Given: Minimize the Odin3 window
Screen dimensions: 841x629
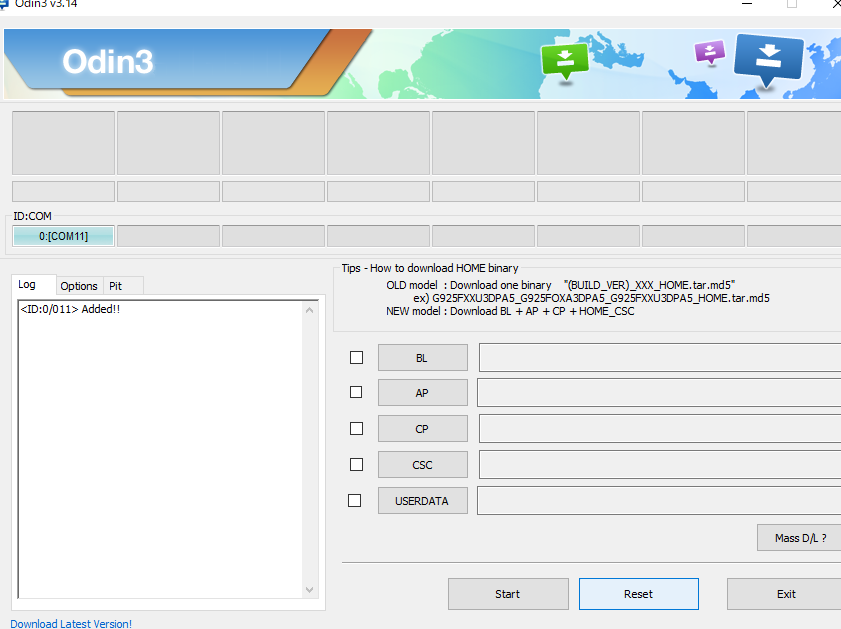Looking at the screenshot, I should click(x=747, y=4).
